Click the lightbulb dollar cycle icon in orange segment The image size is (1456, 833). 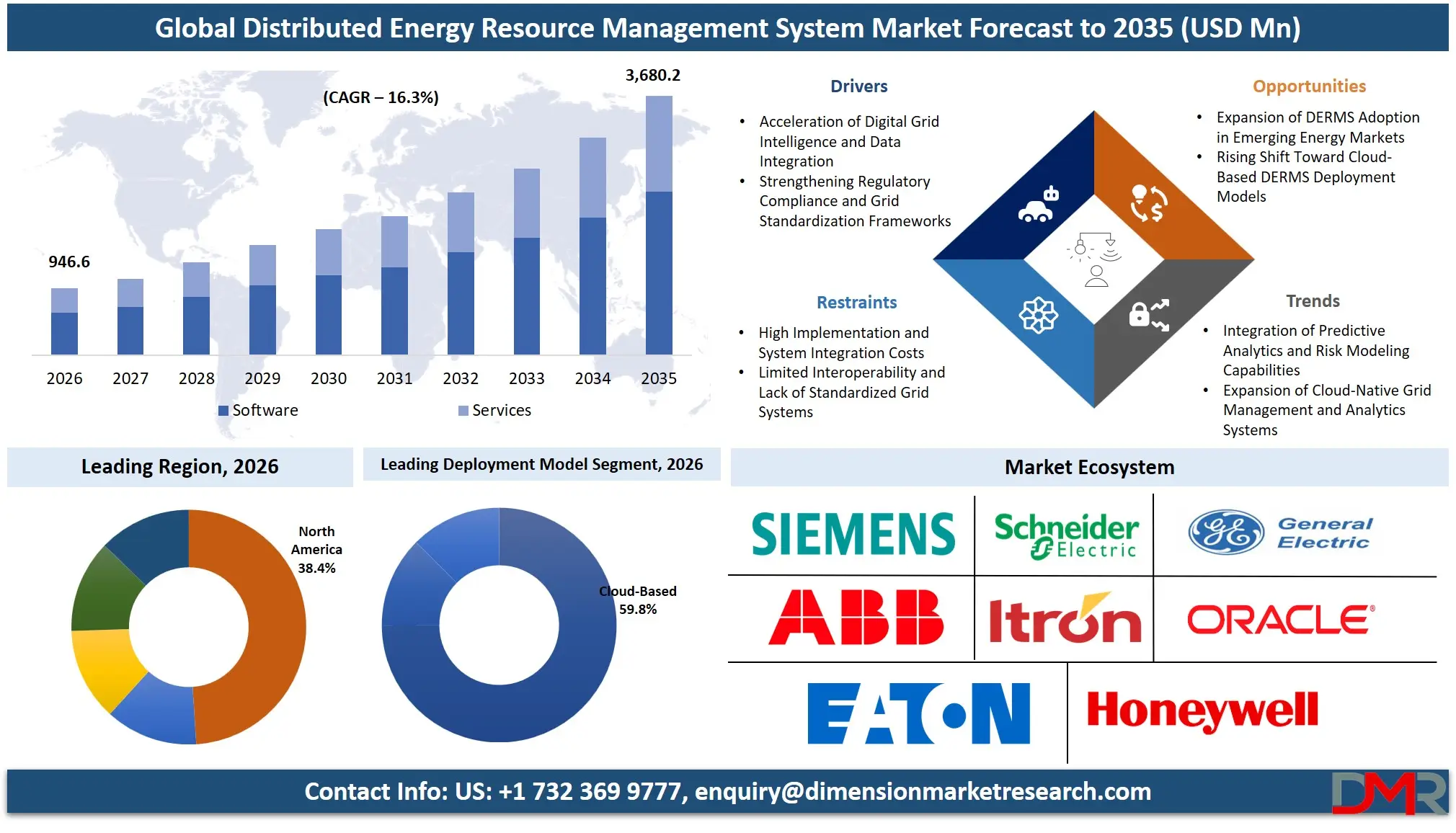(x=1149, y=203)
